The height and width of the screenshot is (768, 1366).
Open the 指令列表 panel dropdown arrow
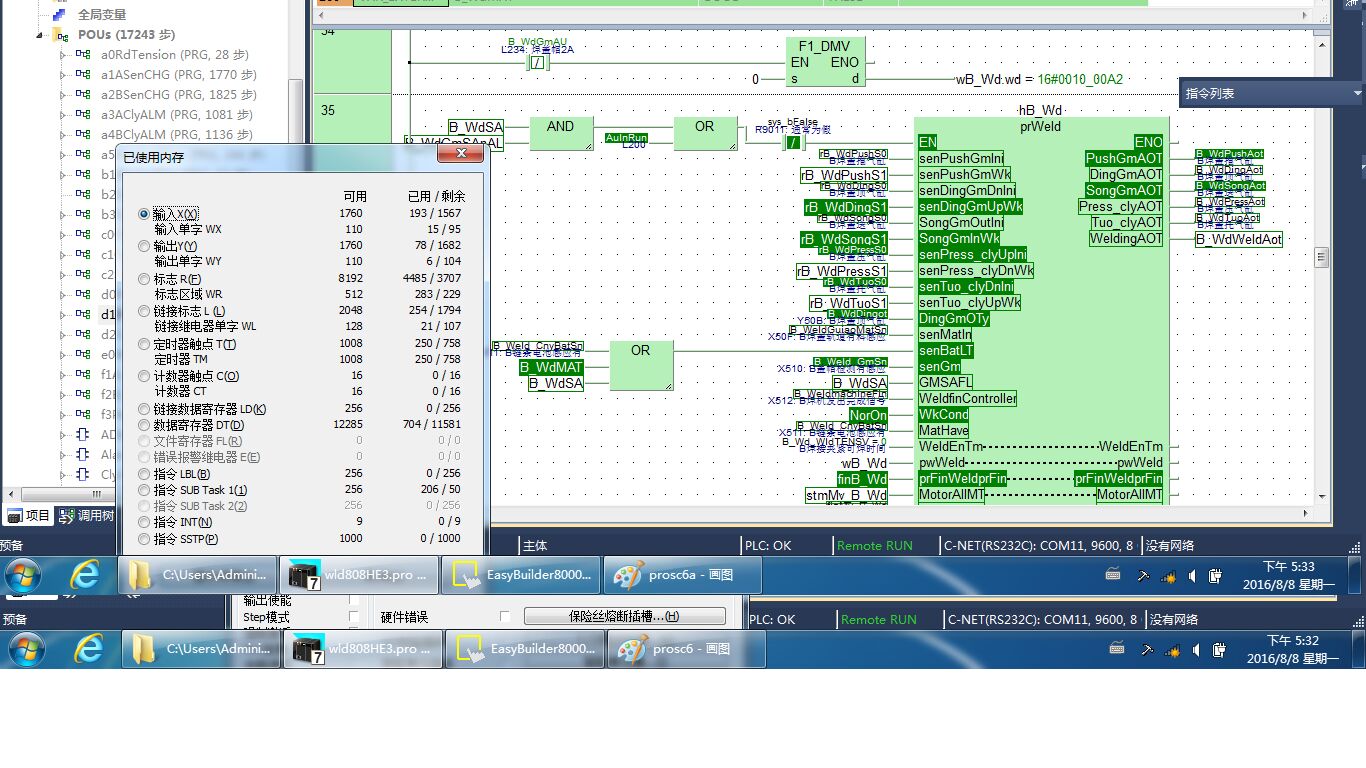(x=1356, y=93)
